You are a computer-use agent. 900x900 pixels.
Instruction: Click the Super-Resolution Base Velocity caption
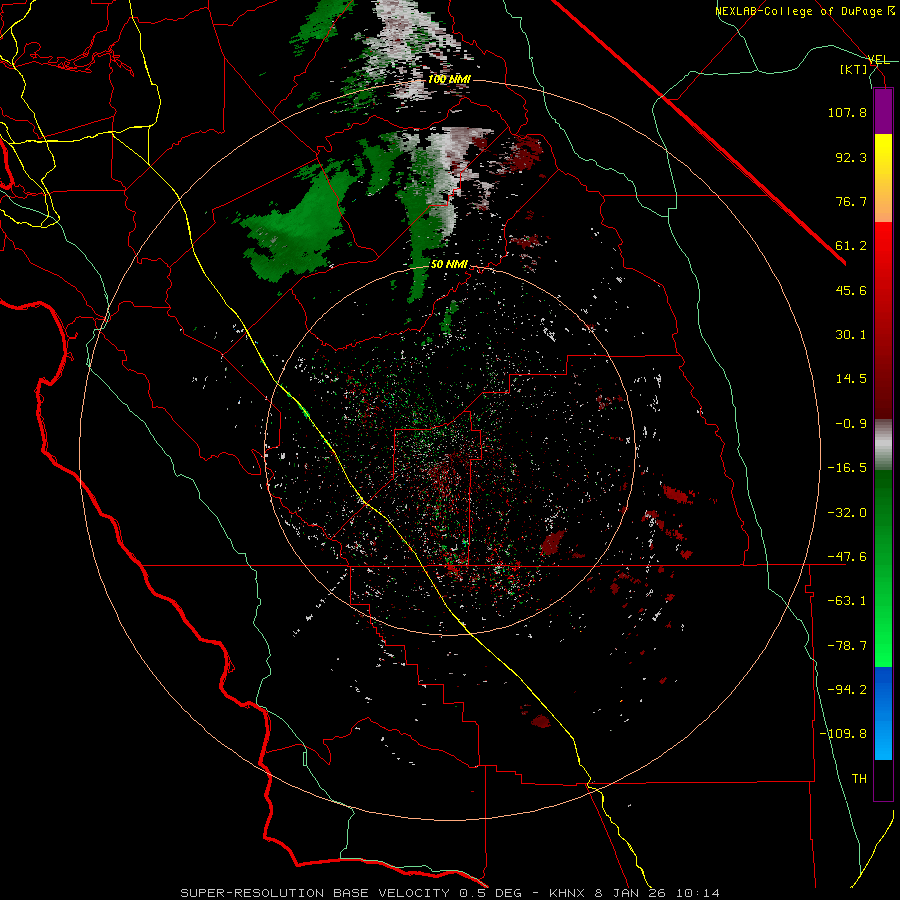point(450,893)
